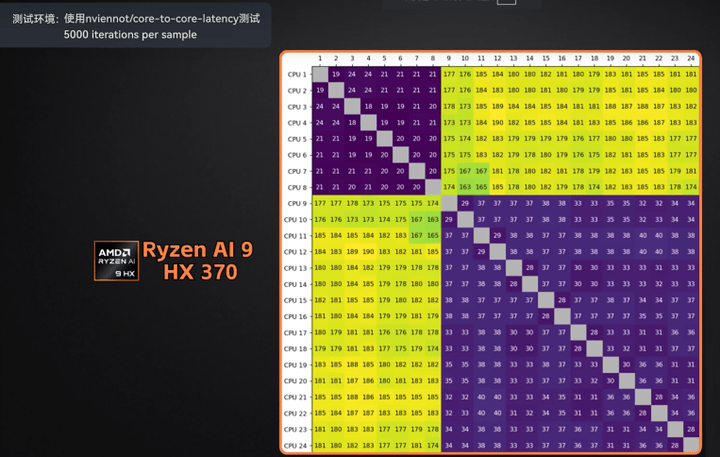The height and width of the screenshot is (457, 720).
Task: Select the 'CPU 1' row label
Action: coord(297,74)
